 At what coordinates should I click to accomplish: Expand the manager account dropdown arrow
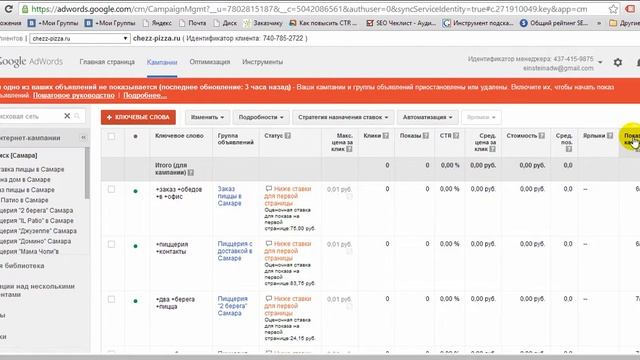[600, 62]
